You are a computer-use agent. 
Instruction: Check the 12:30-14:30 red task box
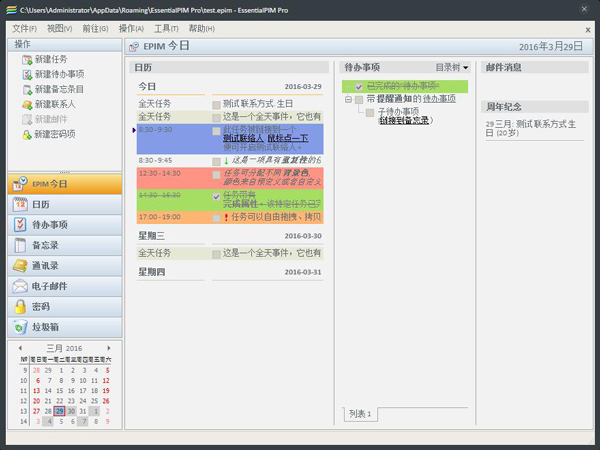[x=216, y=175]
